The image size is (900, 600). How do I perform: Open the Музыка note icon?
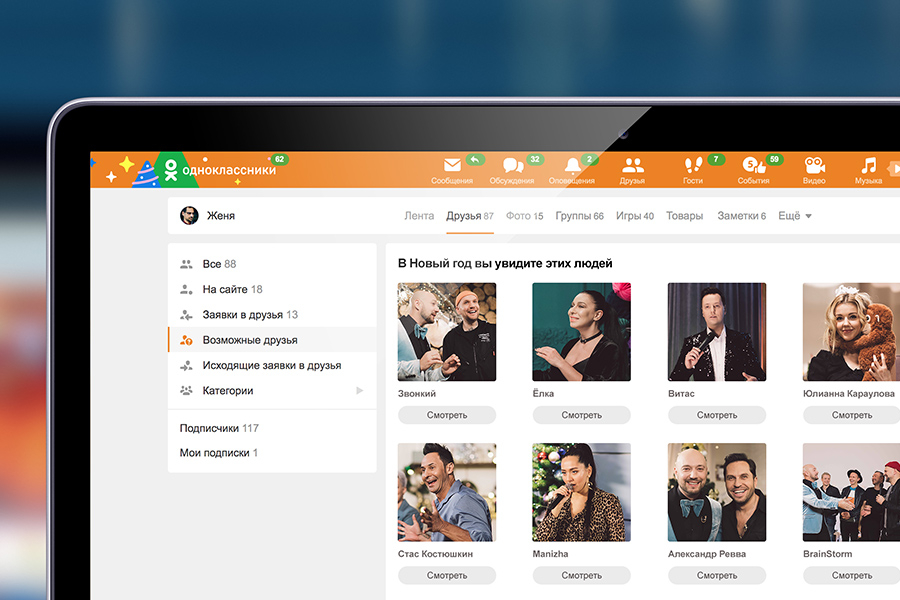pos(868,165)
